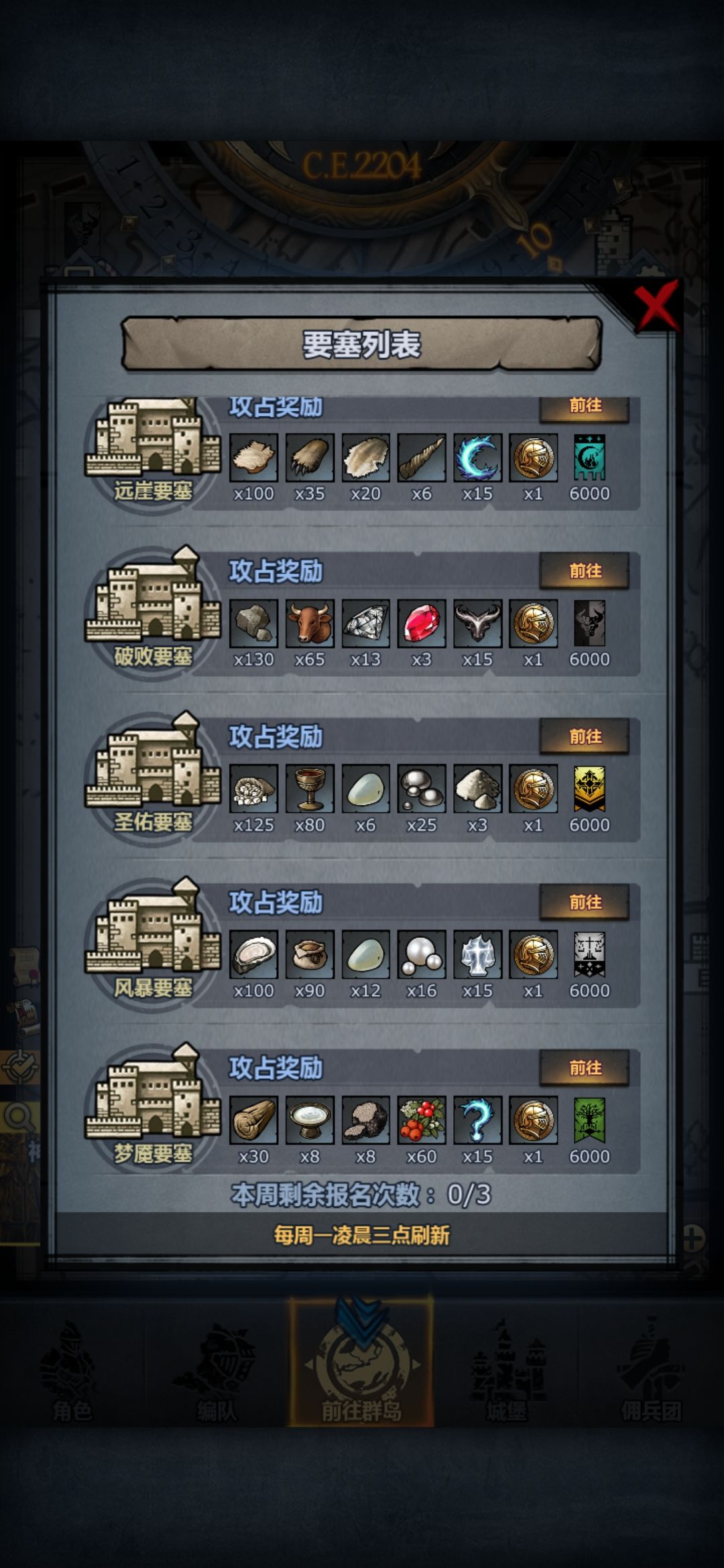
Task: Click 前往 button for 风暴要塞
Action: point(585,902)
